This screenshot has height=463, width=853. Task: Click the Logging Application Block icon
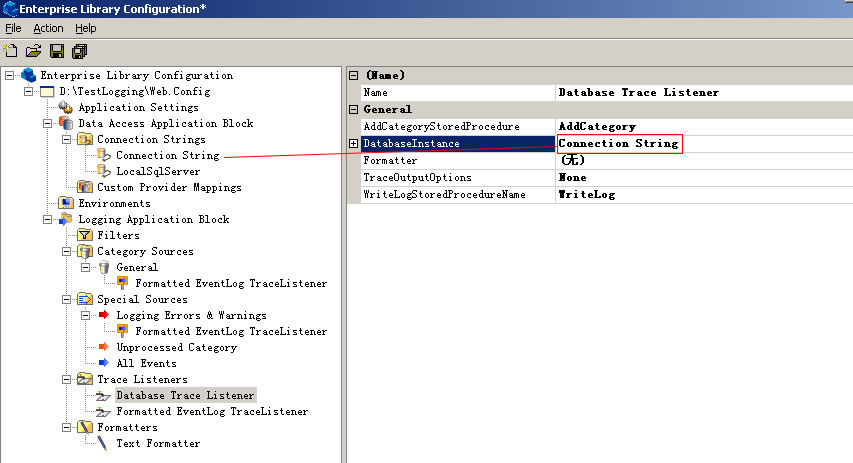coord(66,219)
